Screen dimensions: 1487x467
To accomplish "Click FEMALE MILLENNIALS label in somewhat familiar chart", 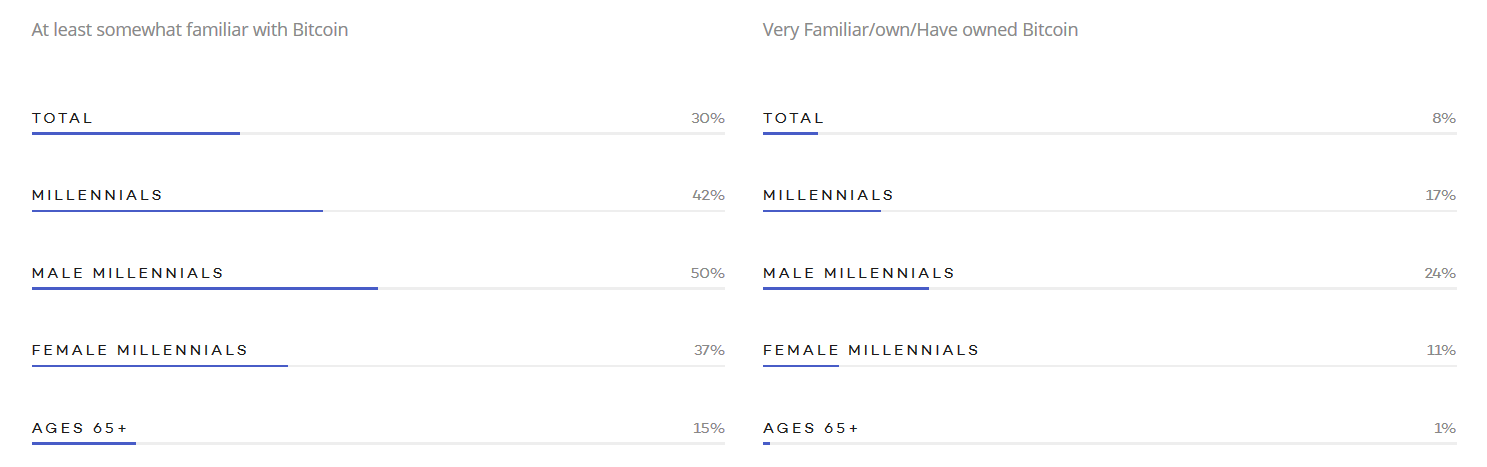I will [140, 350].
